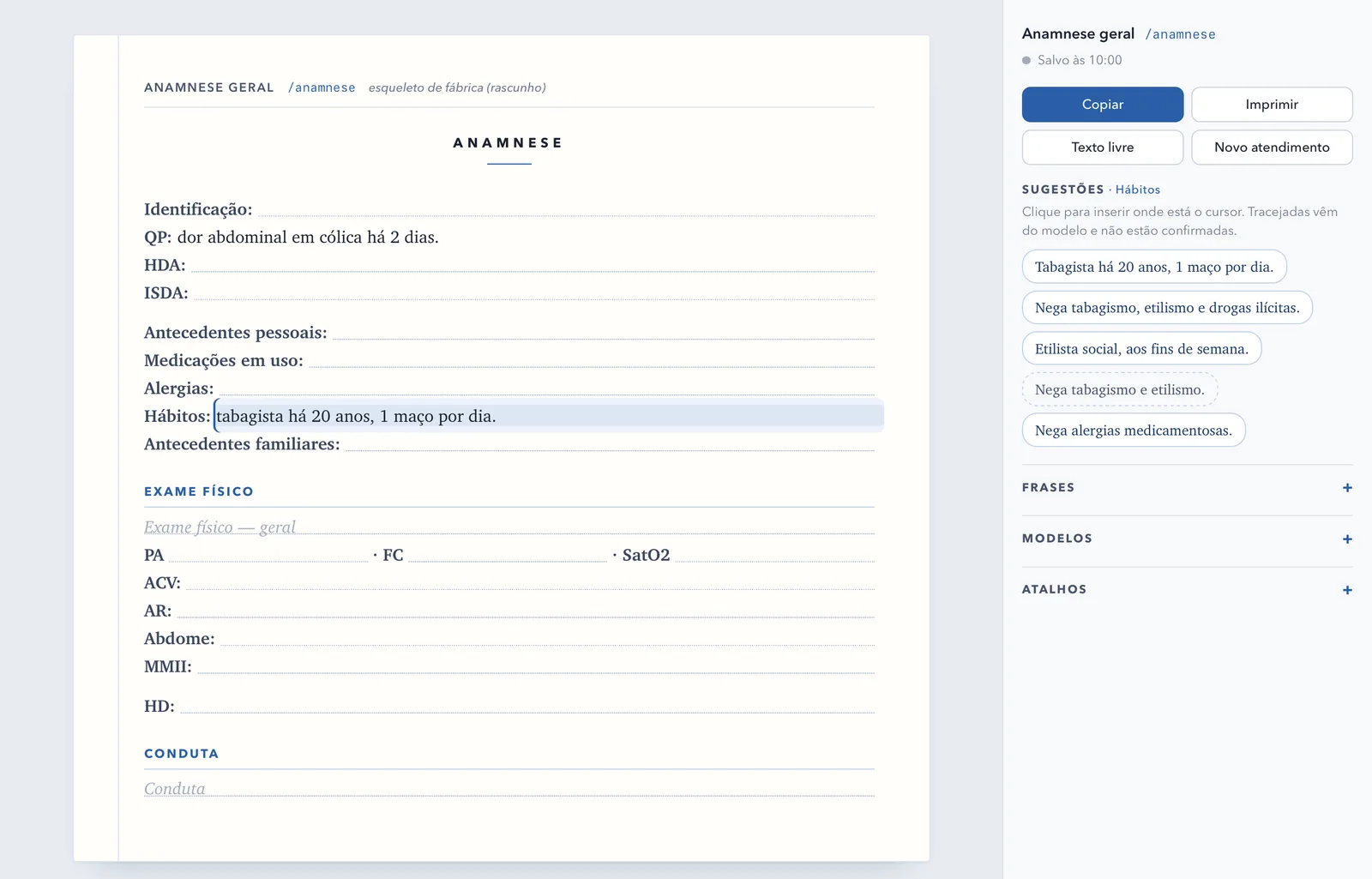1372x879 pixels.
Task: Expand the Frases section plus icon
Action: [x=1347, y=488]
